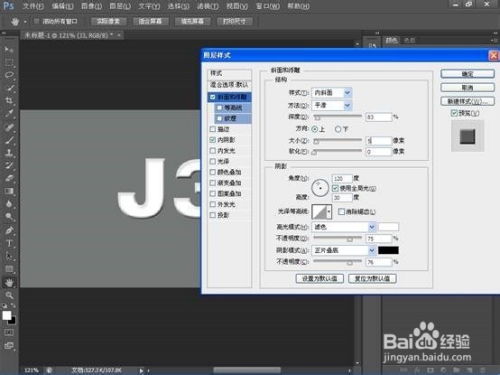Click 设置为默认值 button
Screen dimensions: 500x375
pos(320,278)
